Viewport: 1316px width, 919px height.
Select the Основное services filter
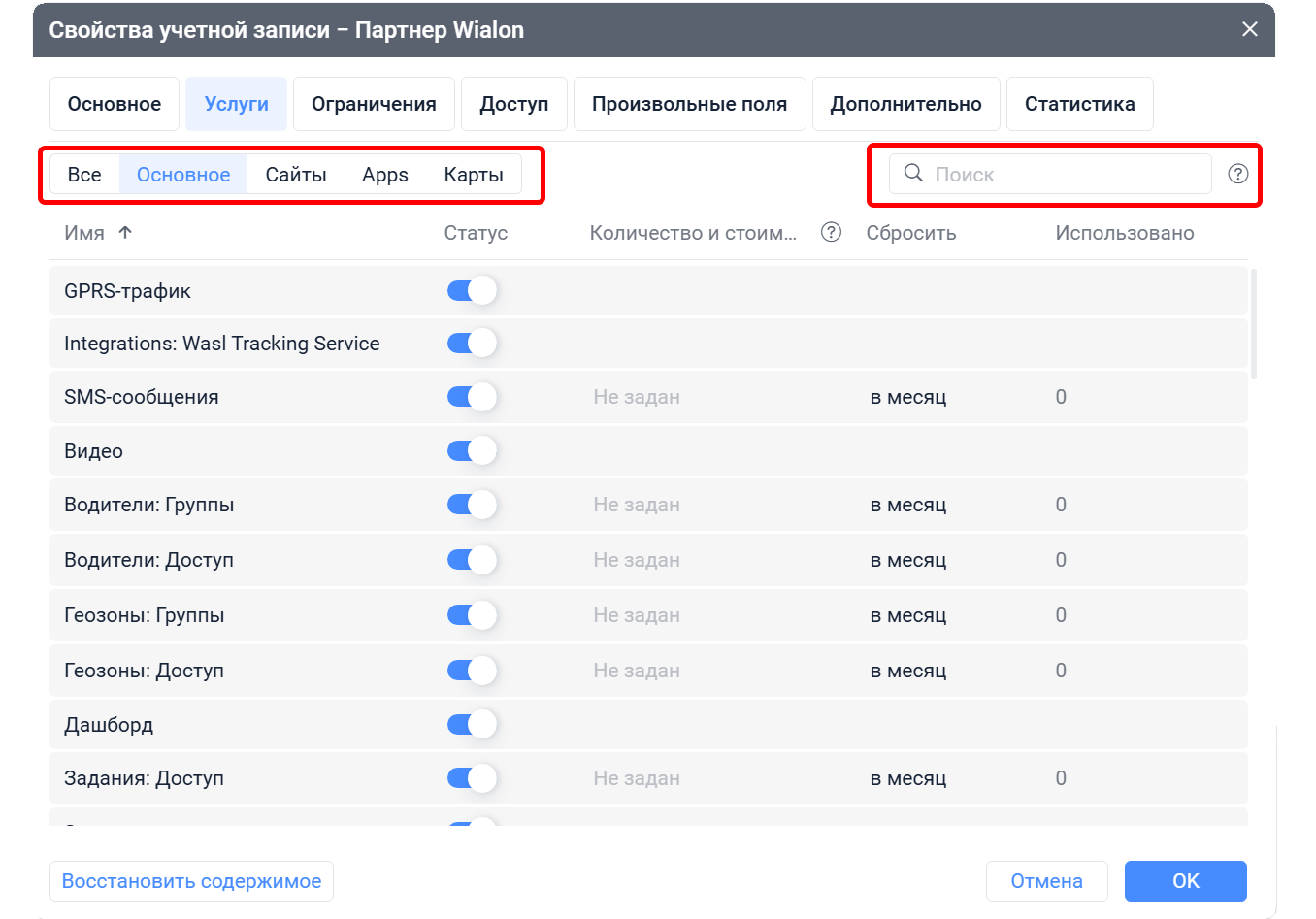[x=183, y=175]
